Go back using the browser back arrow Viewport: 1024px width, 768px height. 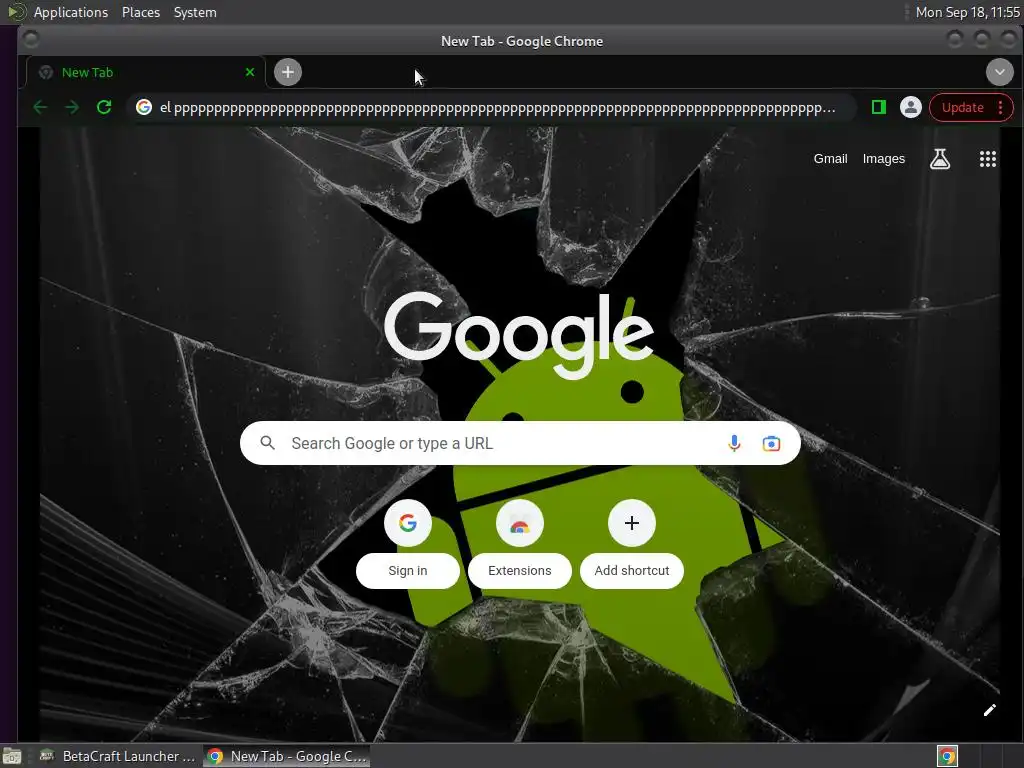(40, 107)
